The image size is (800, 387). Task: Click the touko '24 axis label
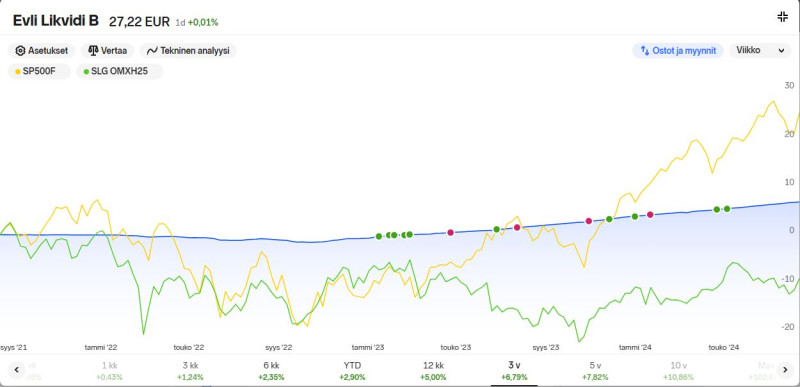pyautogui.click(x=723, y=348)
